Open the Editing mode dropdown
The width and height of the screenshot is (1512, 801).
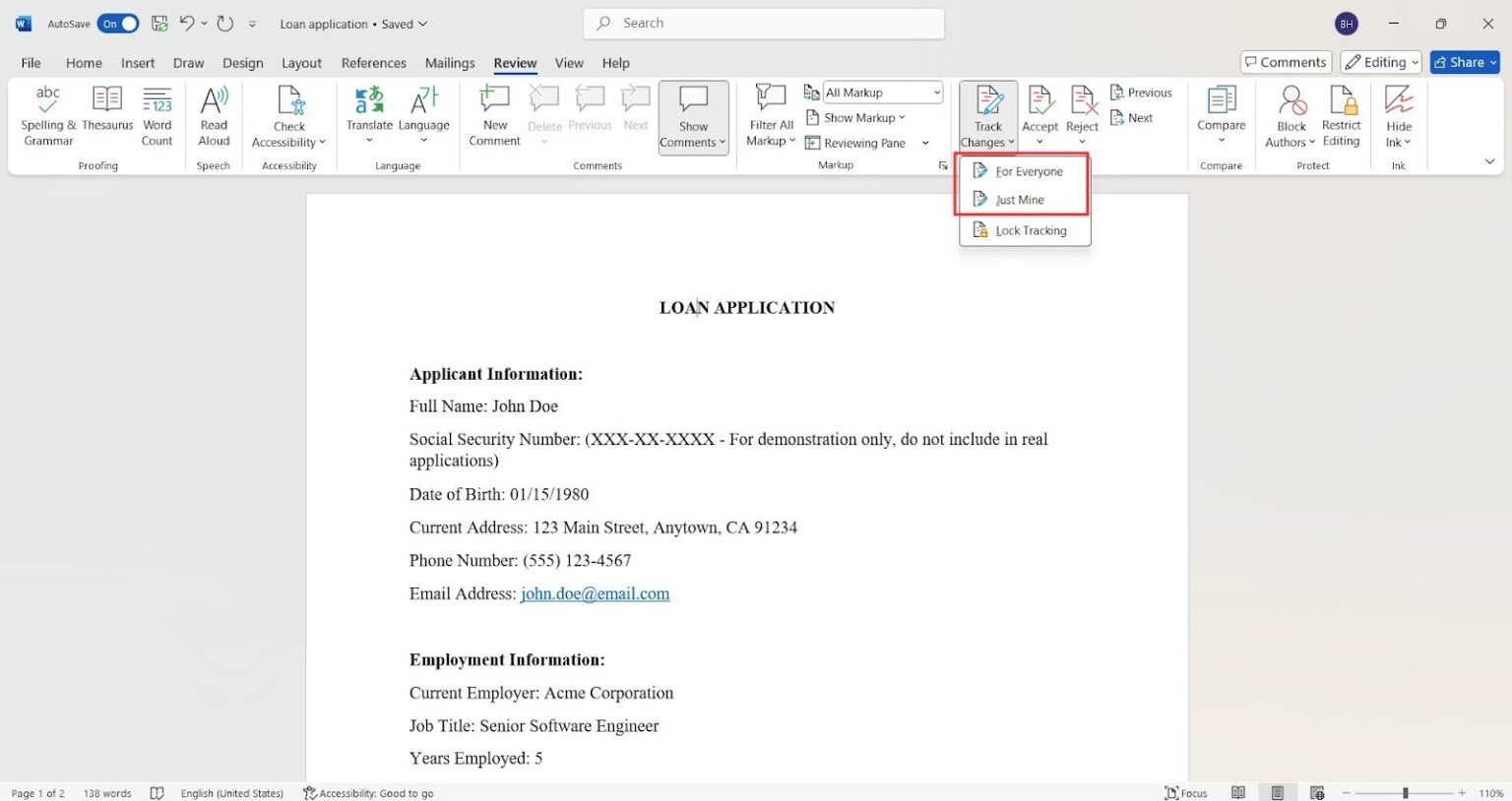pyautogui.click(x=1382, y=62)
